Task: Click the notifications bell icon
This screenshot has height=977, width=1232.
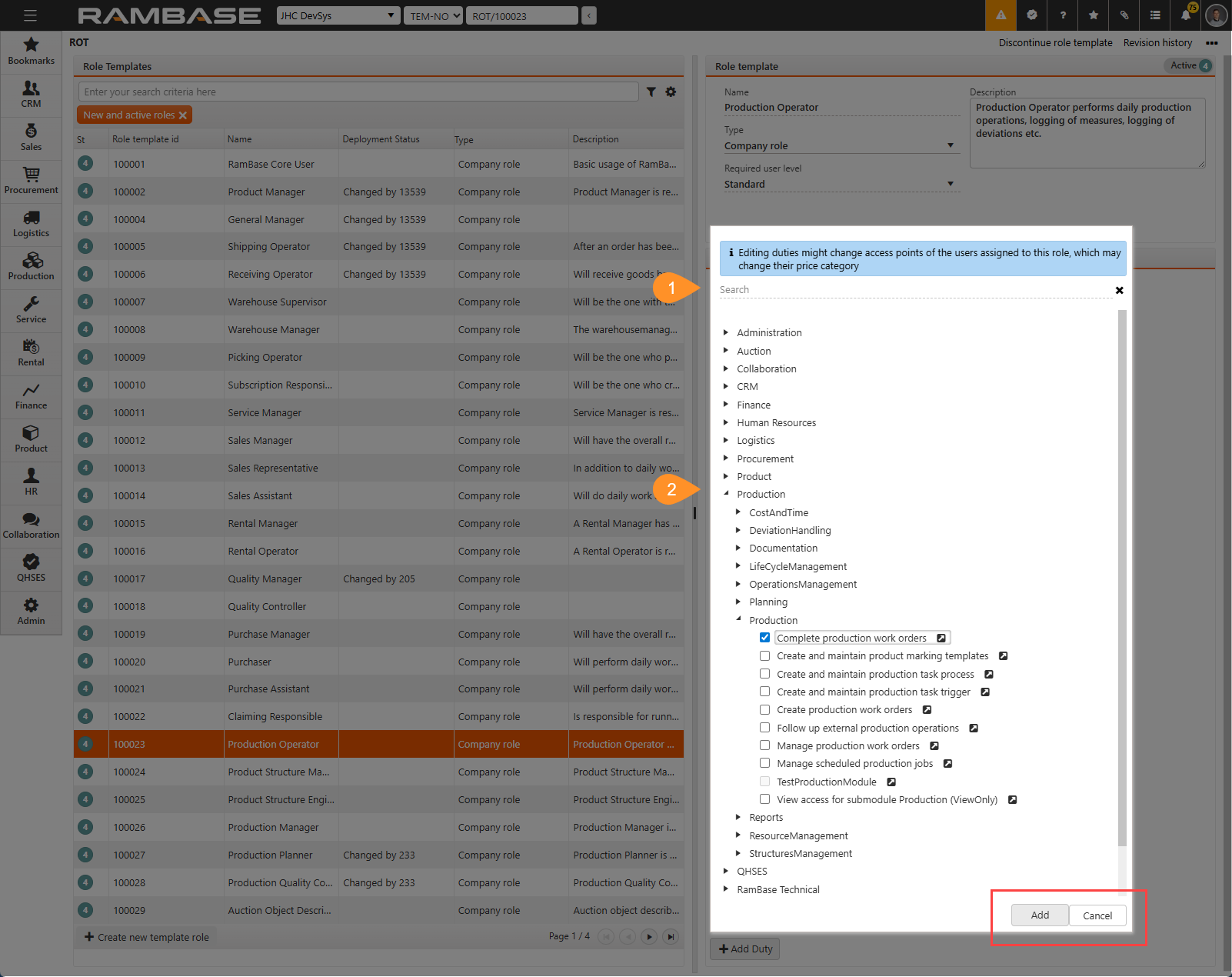Action: (x=1185, y=15)
